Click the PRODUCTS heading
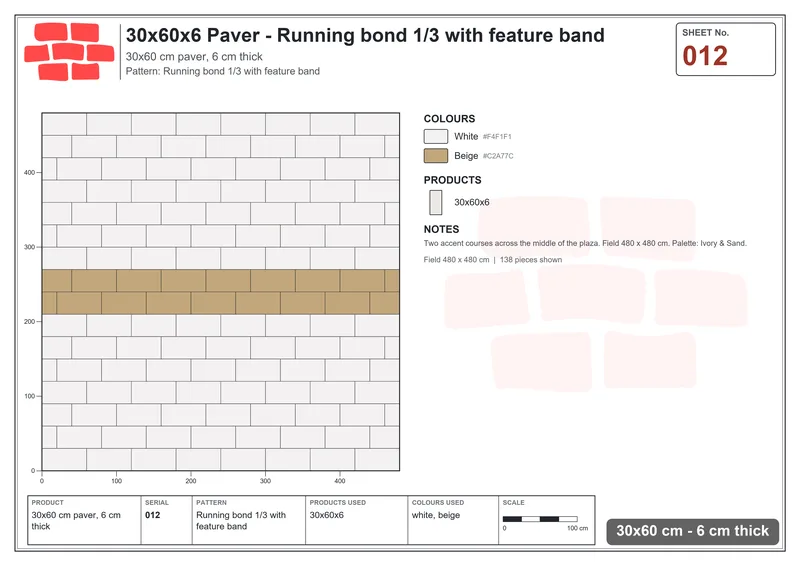The height and width of the screenshot is (566, 800). [x=453, y=180]
